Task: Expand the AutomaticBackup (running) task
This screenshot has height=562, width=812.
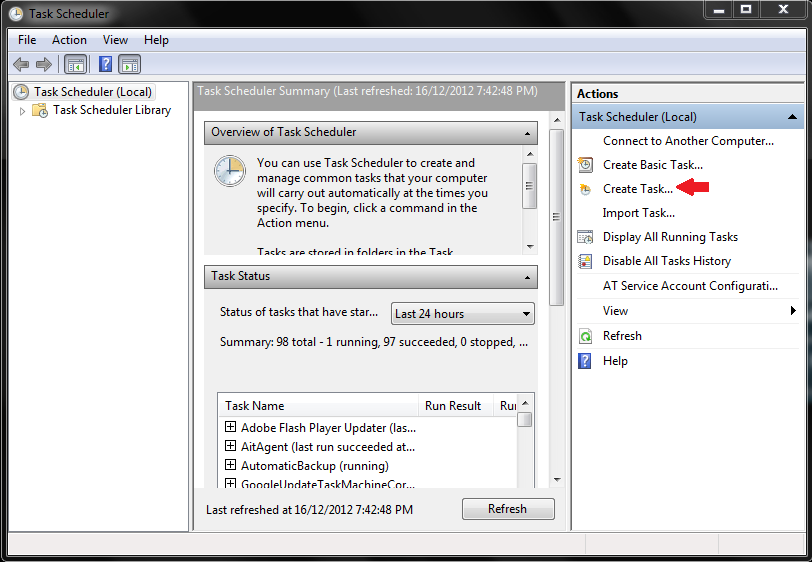Action: (x=230, y=465)
